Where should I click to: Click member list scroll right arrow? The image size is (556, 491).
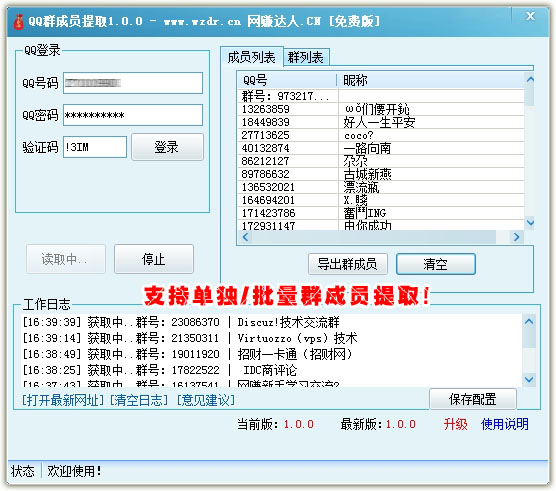[x=516, y=236]
